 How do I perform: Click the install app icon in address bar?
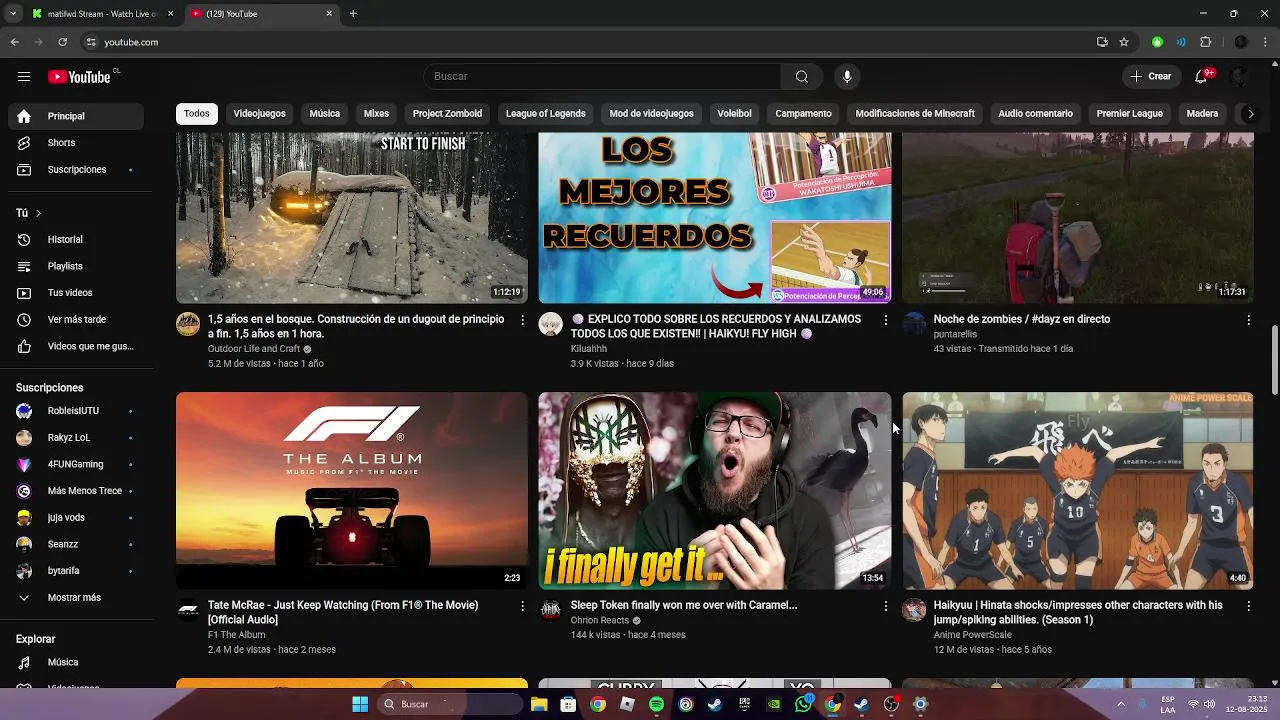(1102, 42)
